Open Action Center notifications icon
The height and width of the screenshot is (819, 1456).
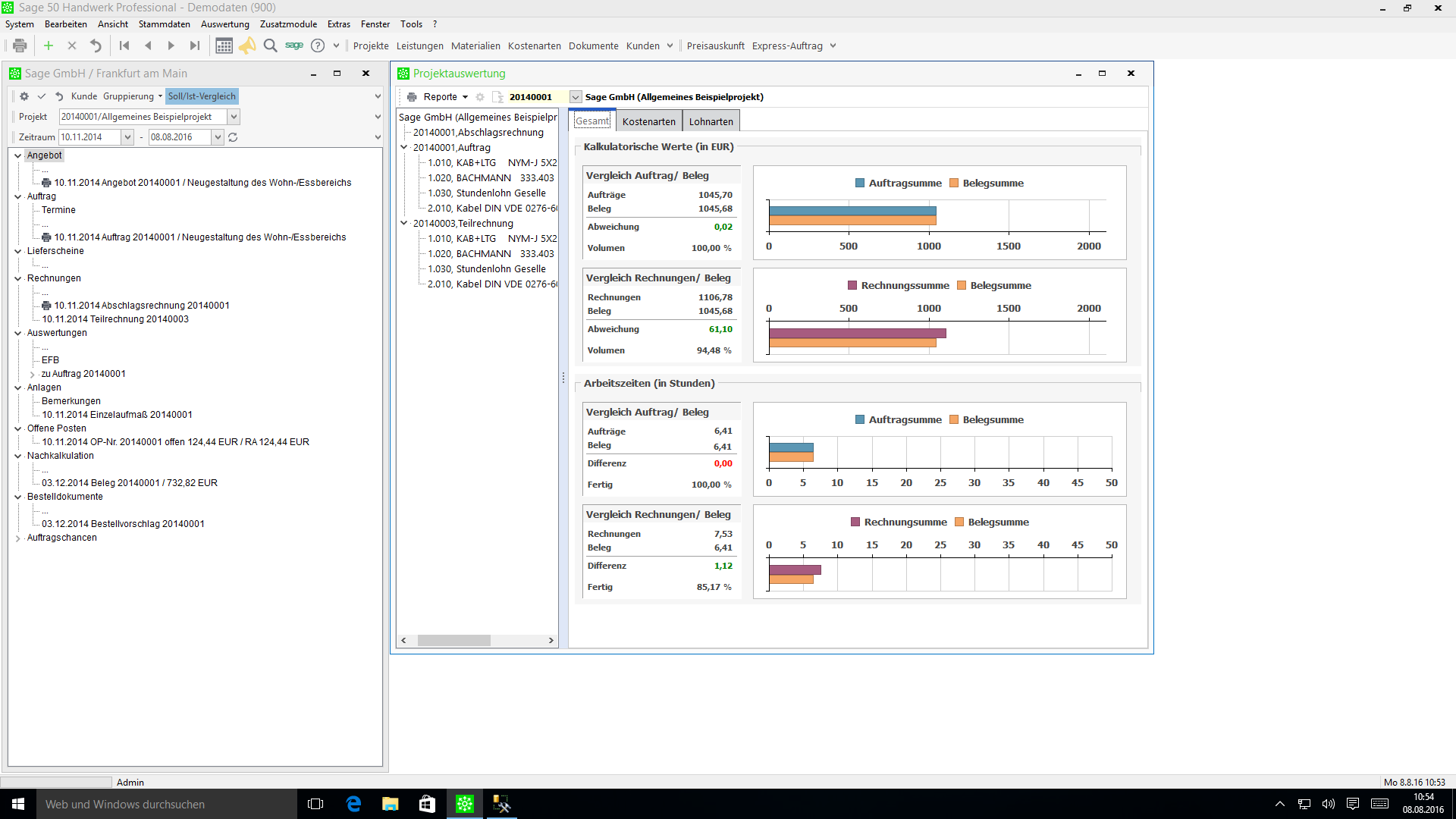tap(1353, 804)
